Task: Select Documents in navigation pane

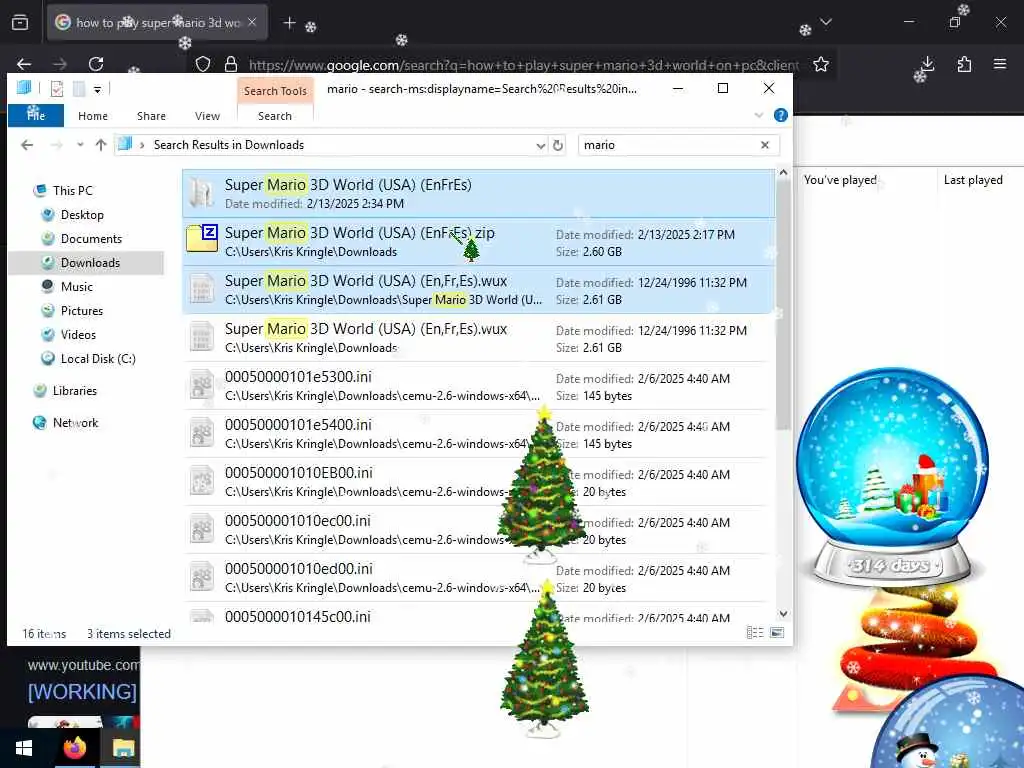Action: click(91, 239)
